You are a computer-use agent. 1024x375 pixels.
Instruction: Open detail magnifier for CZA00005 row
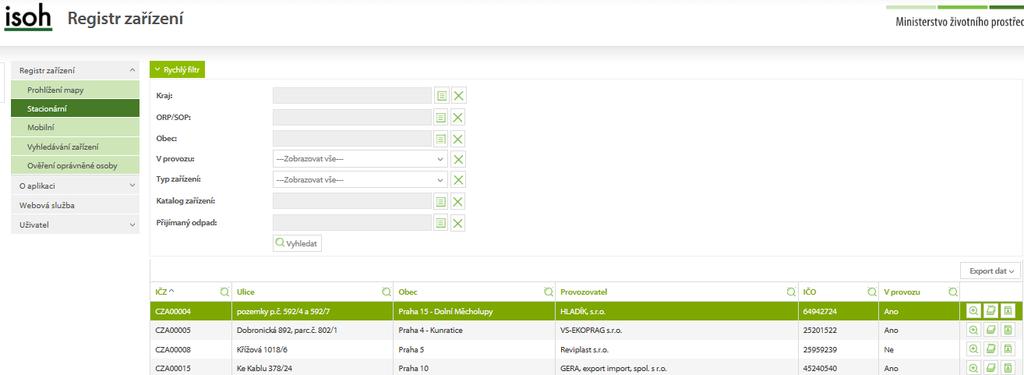point(973,331)
